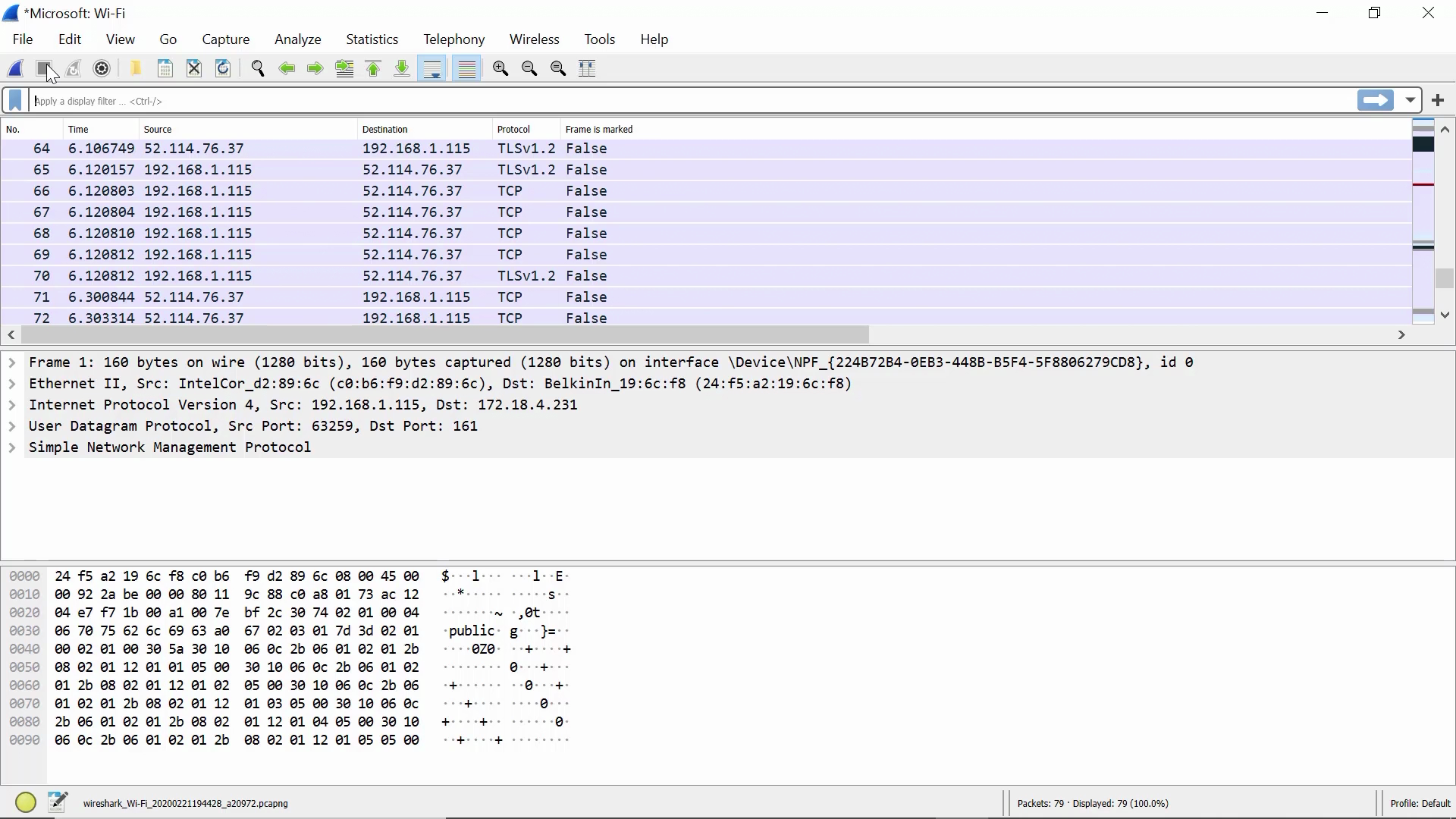Toggle packet colorization rules
This screenshot has height=819, width=1456.
click(467, 68)
